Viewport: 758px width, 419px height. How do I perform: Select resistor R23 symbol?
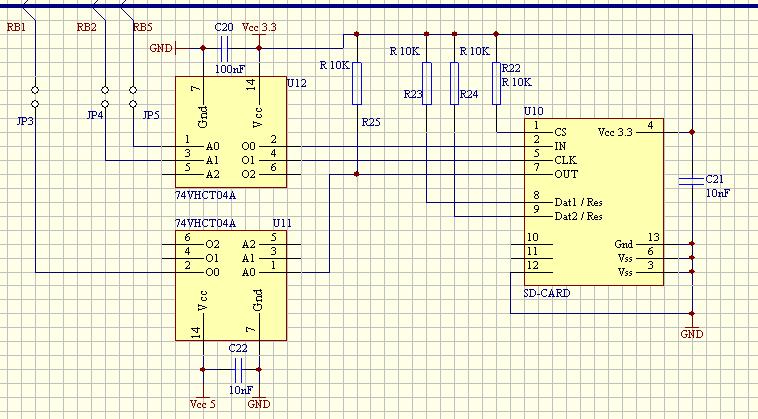[426, 83]
